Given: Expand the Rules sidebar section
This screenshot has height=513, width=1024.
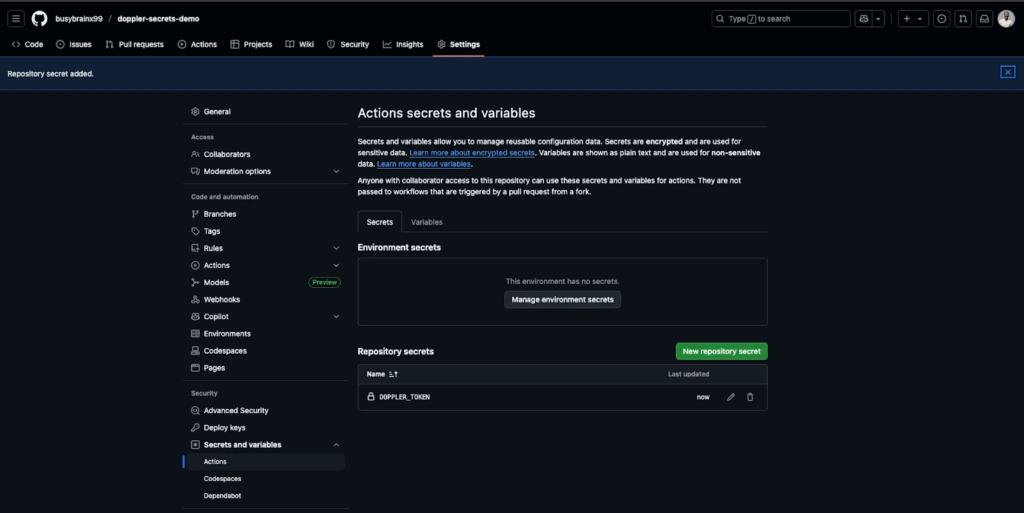Looking at the screenshot, I should coord(336,248).
